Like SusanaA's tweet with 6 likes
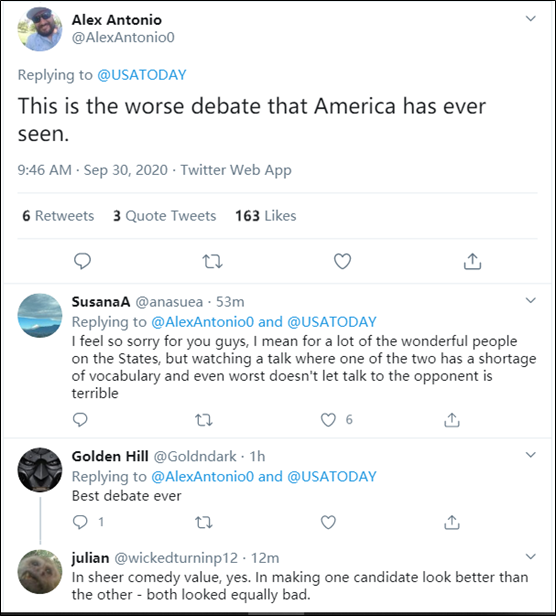The height and width of the screenshot is (616, 556). [x=328, y=420]
